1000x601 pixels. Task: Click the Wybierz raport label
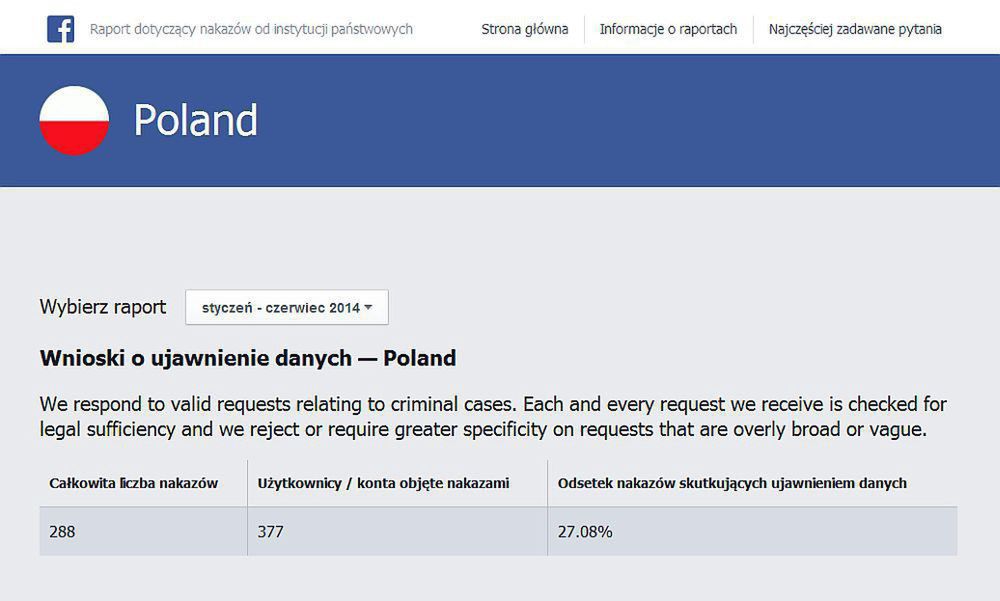click(103, 307)
